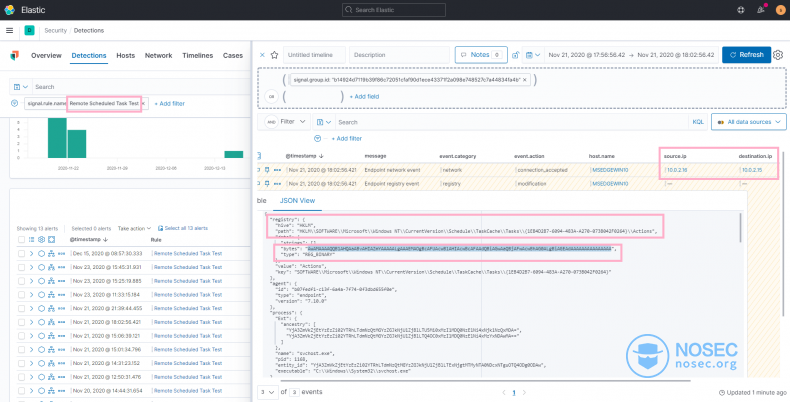Switch to the Overview tab

coord(46,55)
